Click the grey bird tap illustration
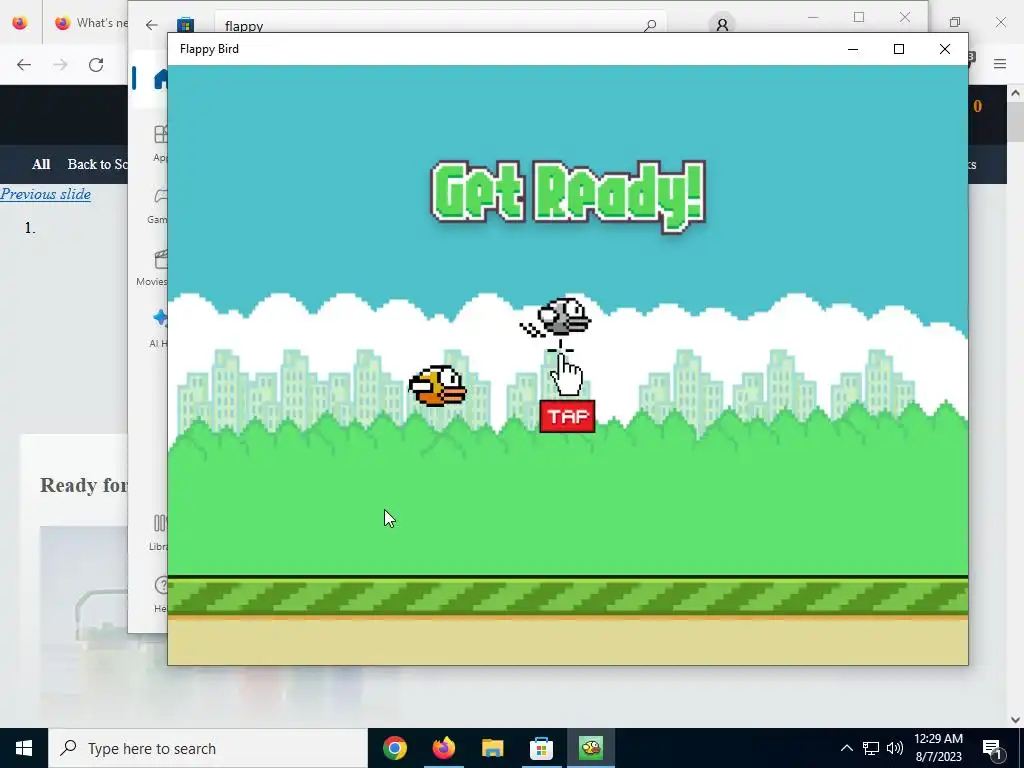The width and height of the screenshot is (1024, 768). coord(556,317)
